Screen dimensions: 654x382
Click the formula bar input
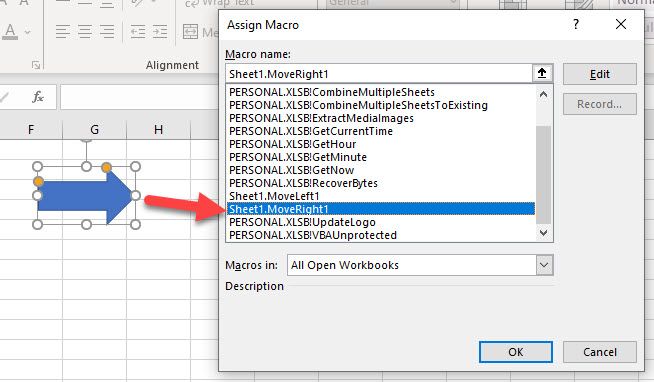point(139,97)
